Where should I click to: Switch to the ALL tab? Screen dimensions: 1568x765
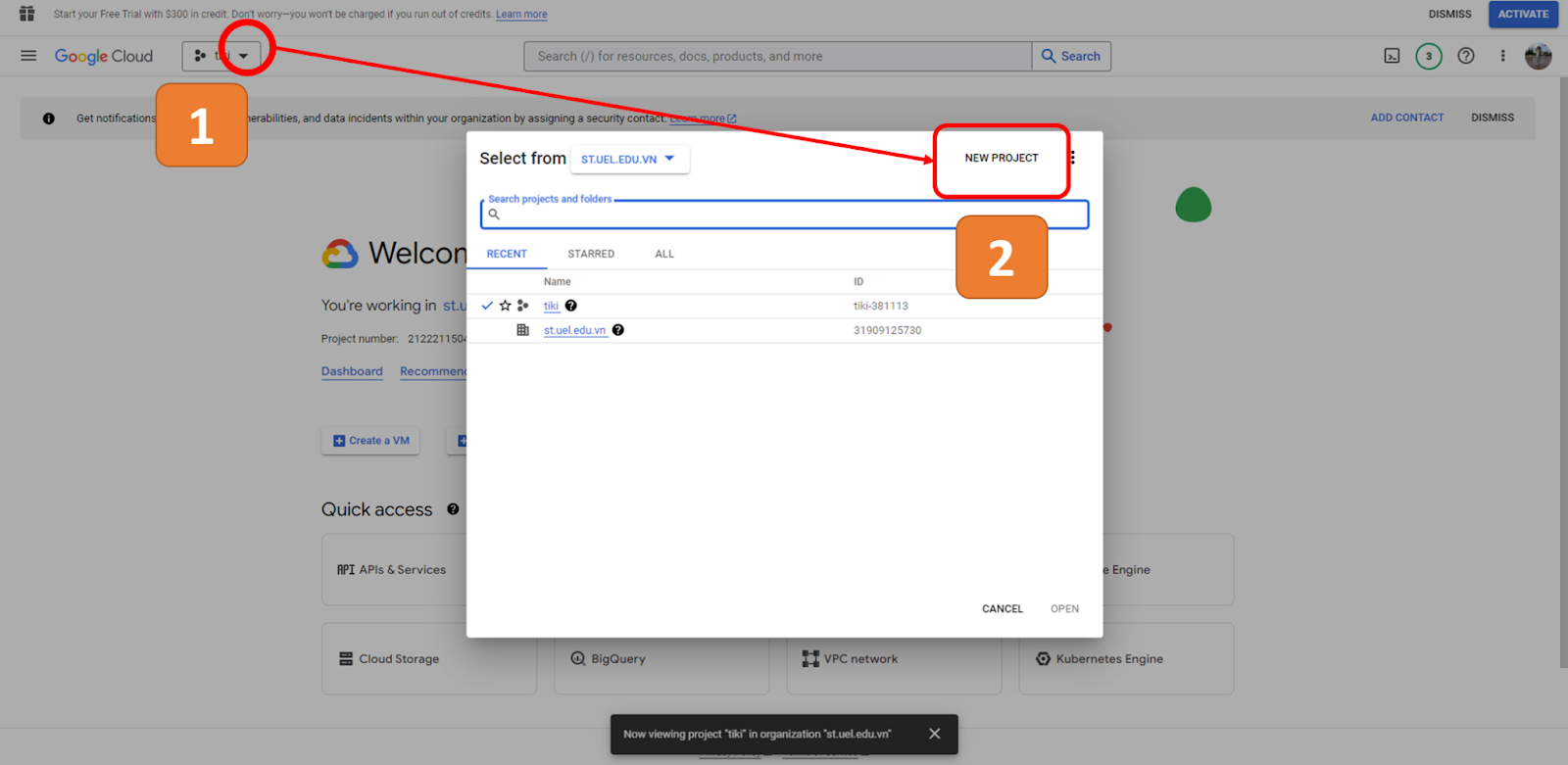[x=664, y=254]
